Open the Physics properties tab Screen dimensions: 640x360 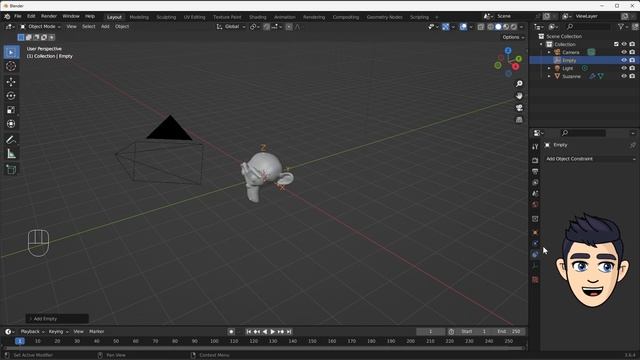click(535, 243)
